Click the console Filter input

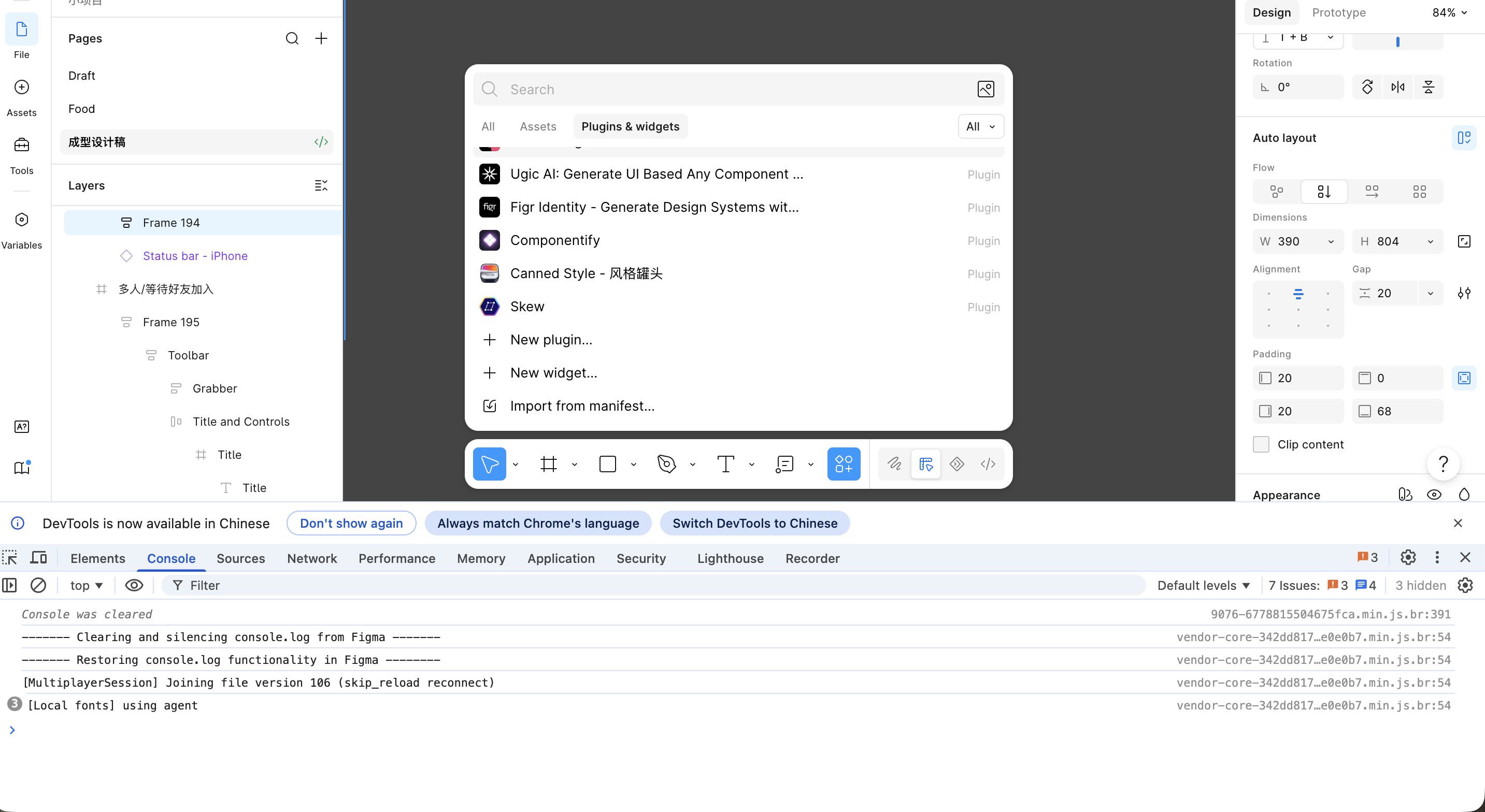click(x=653, y=586)
